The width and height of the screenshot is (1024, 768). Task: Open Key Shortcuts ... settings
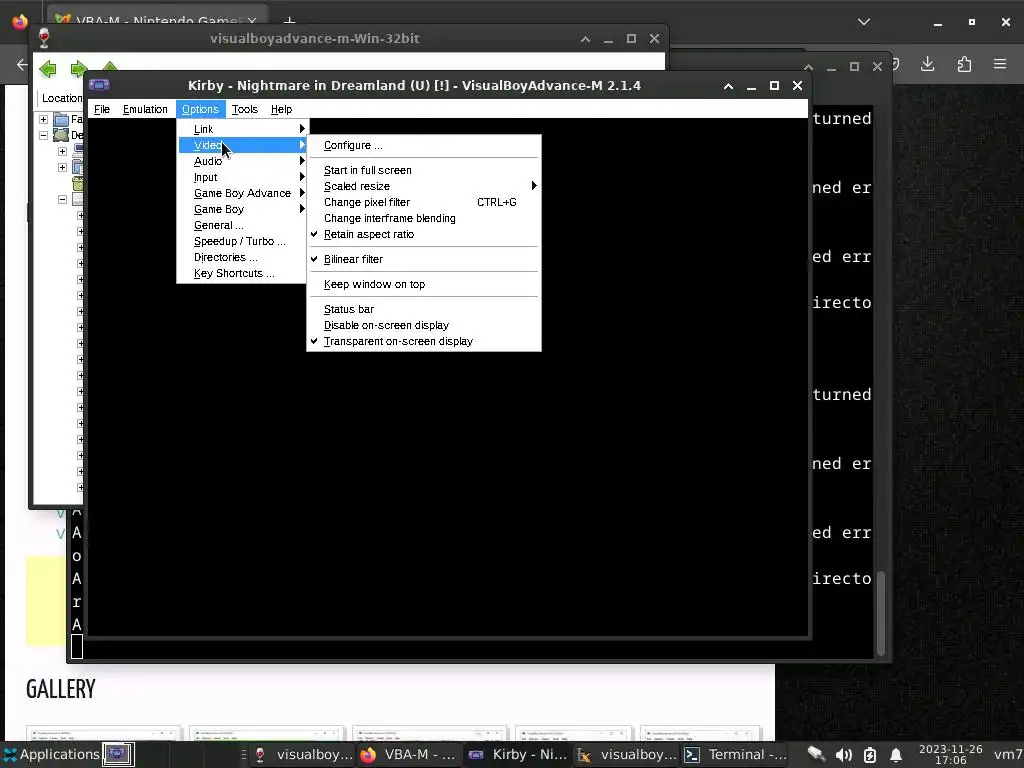[242, 273]
